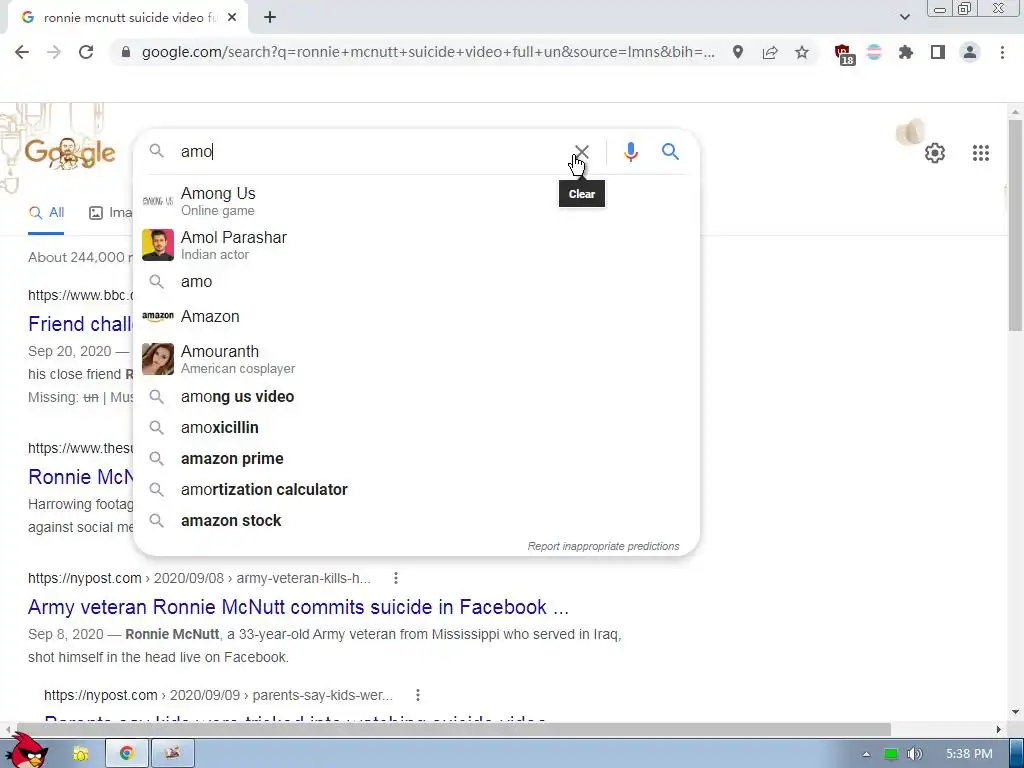Screen dimensions: 1024x768
Task: Click the Amol Parashar thumbnail photo
Action: (158, 245)
